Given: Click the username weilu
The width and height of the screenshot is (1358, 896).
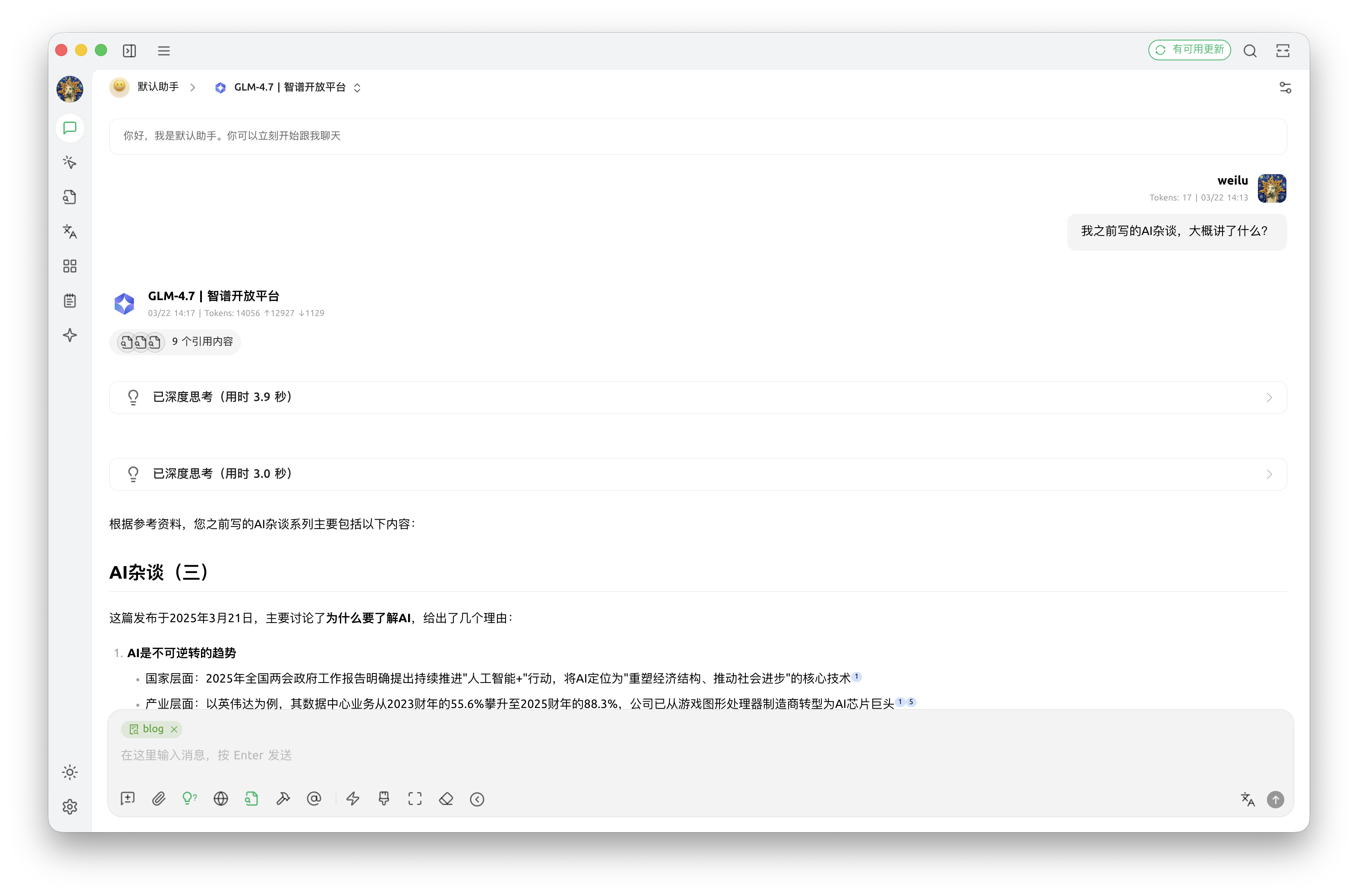Looking at the screenshot, I should point(1233,181).
